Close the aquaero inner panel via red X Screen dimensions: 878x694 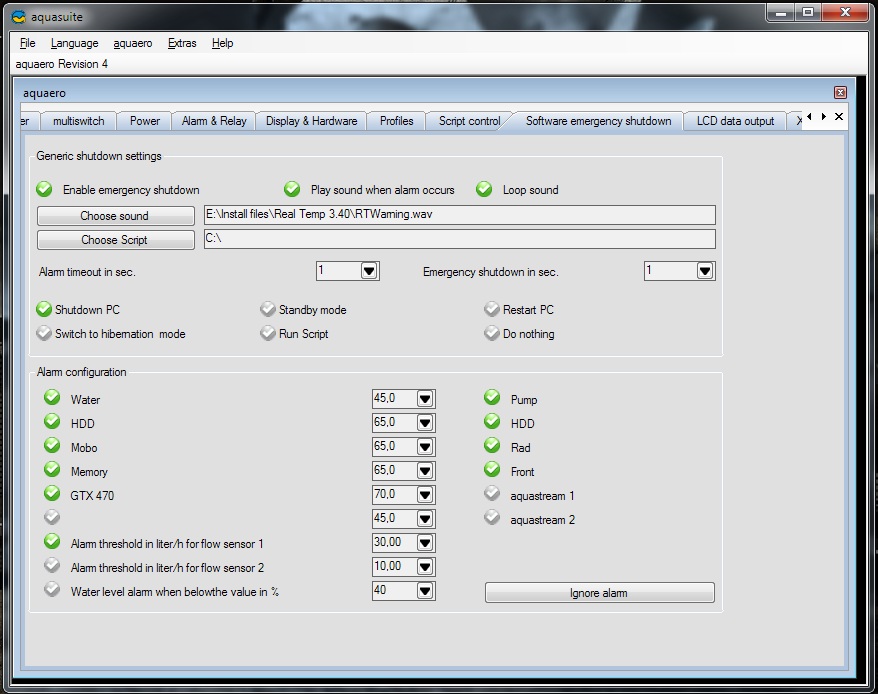(840, 92)
